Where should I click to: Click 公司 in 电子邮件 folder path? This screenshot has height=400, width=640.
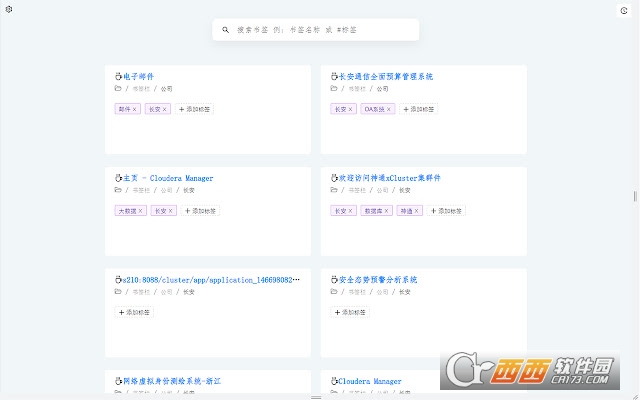click(166, 89)
